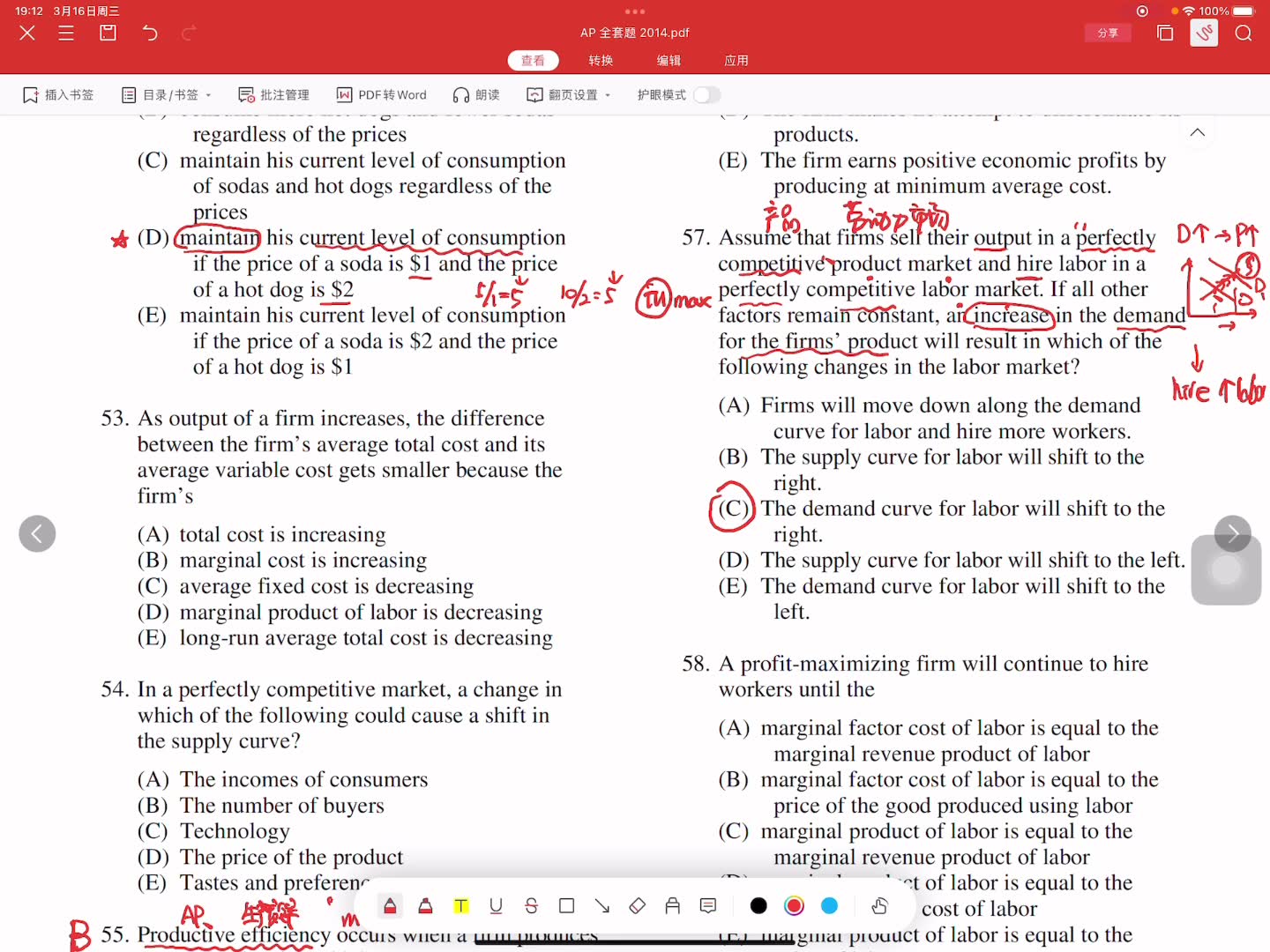The image size is (1270, 952).
Task: Select the red highlighter marker tool
Action: [425, 905]
